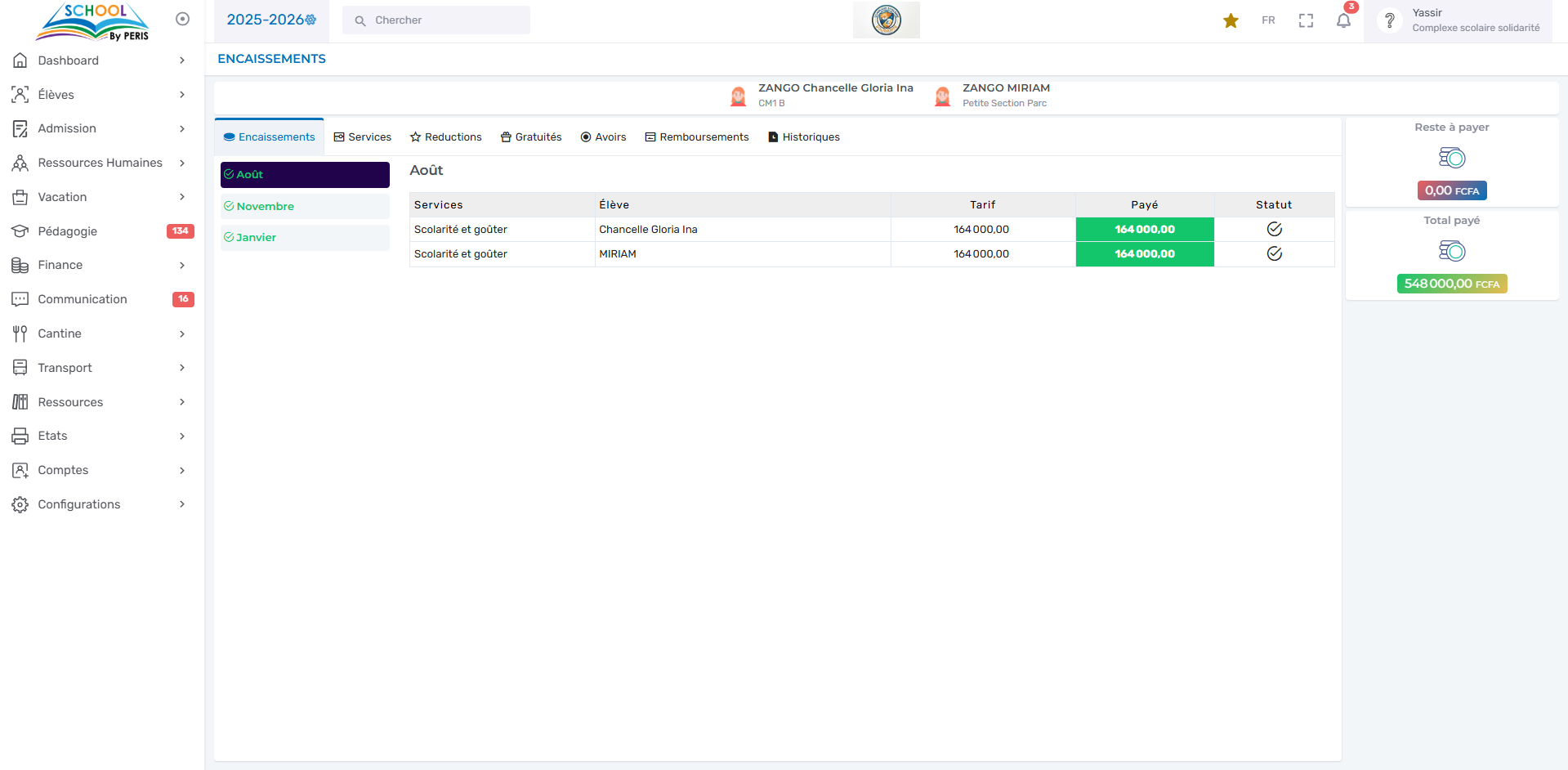
Task: Select the Novembre payment period
Action: click(304, 206)
